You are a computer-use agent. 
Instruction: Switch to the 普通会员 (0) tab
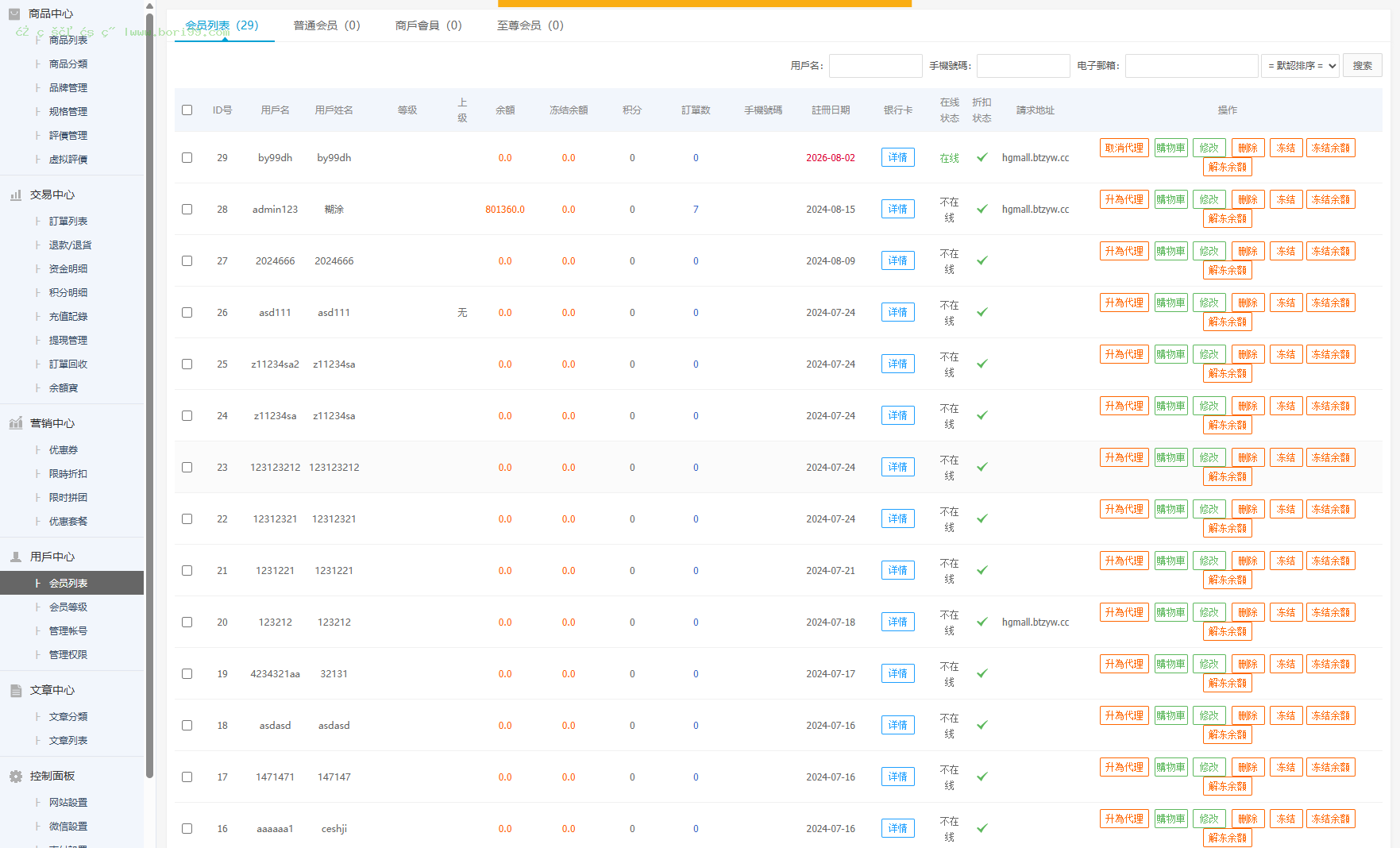click(x=327, y=25)
